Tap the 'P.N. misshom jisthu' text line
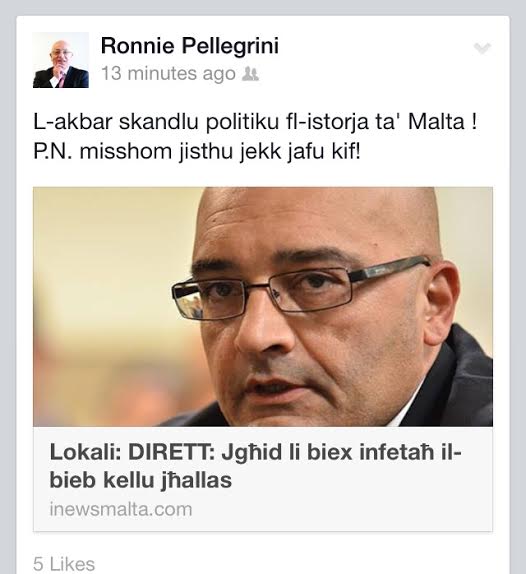Screen dimensions: 526x574 (197, 151)
